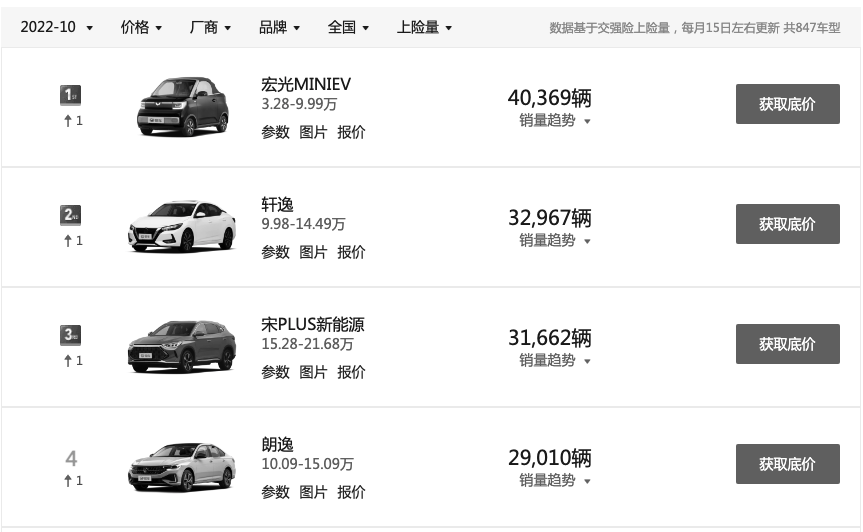
Task: Open the 上险量 sort dropdown
Action: [x=424, y=27]
